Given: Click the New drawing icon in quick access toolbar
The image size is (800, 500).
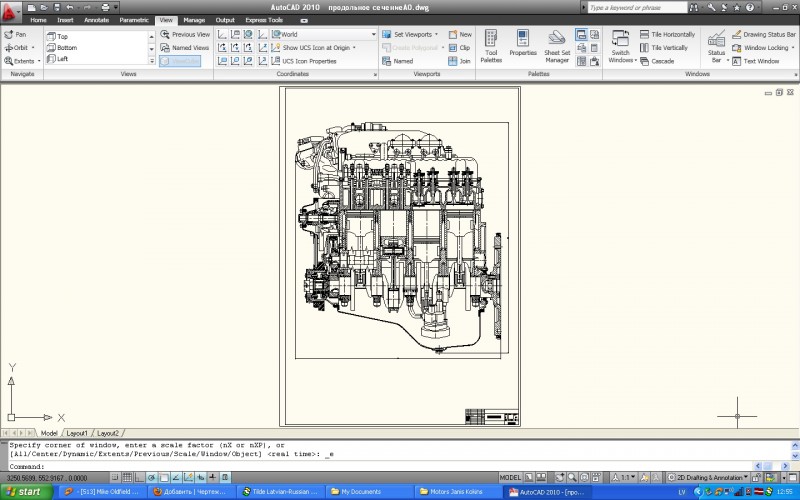Looking at the screenshot, I should [32, 8].
